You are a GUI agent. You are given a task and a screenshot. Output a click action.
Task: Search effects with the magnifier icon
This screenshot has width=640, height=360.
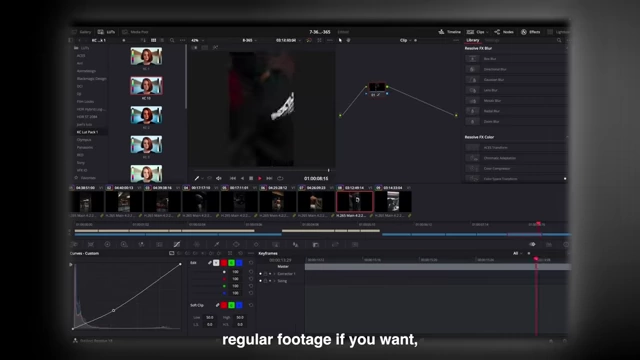pyautogui.click(x=559, y=40)
